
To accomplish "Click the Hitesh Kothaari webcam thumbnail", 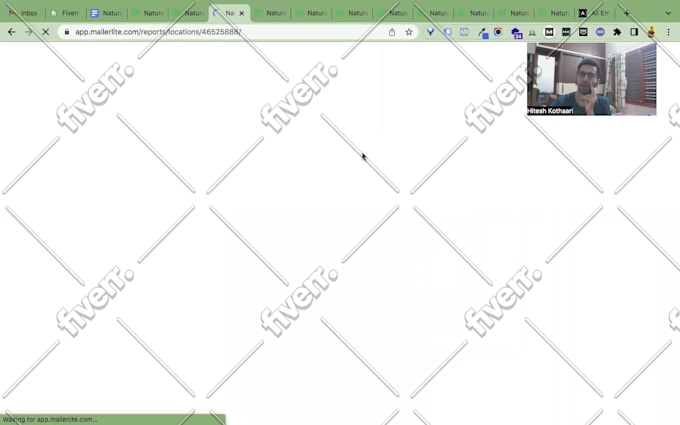I will pyautogui.click(x=592, y=79).
